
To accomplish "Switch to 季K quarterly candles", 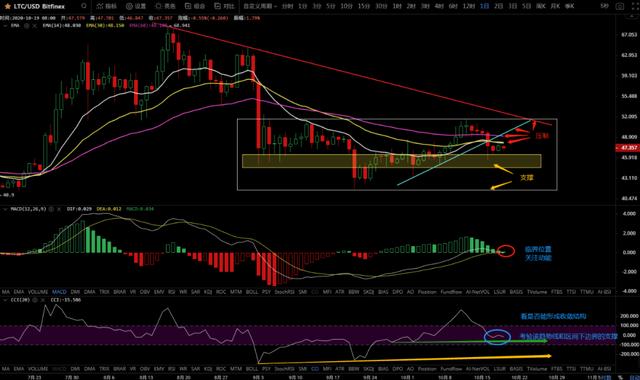I will tap(569, 6).
